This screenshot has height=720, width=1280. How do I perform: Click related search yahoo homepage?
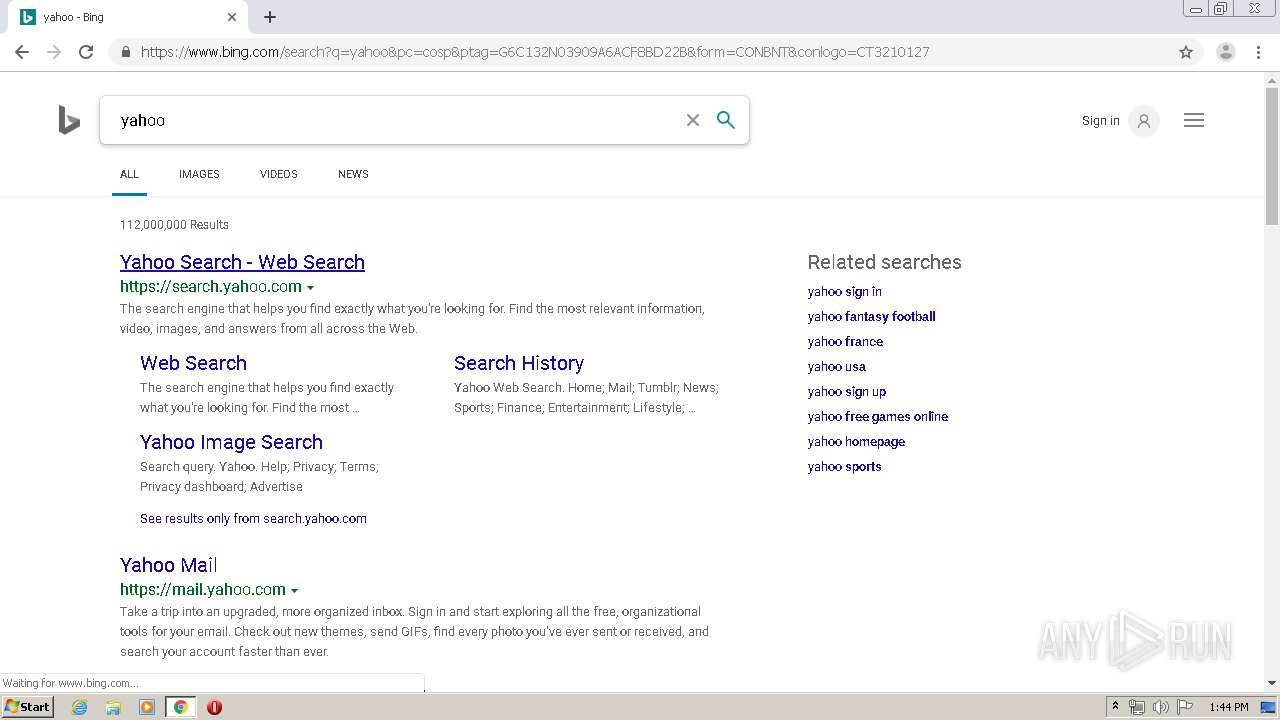click(856, 441)
